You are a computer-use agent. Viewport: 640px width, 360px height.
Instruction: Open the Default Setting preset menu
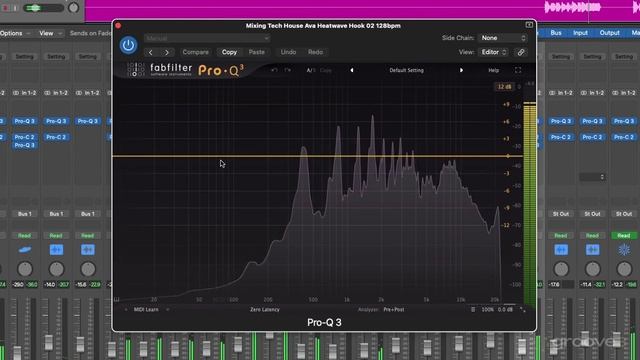[x=406, y=70]
